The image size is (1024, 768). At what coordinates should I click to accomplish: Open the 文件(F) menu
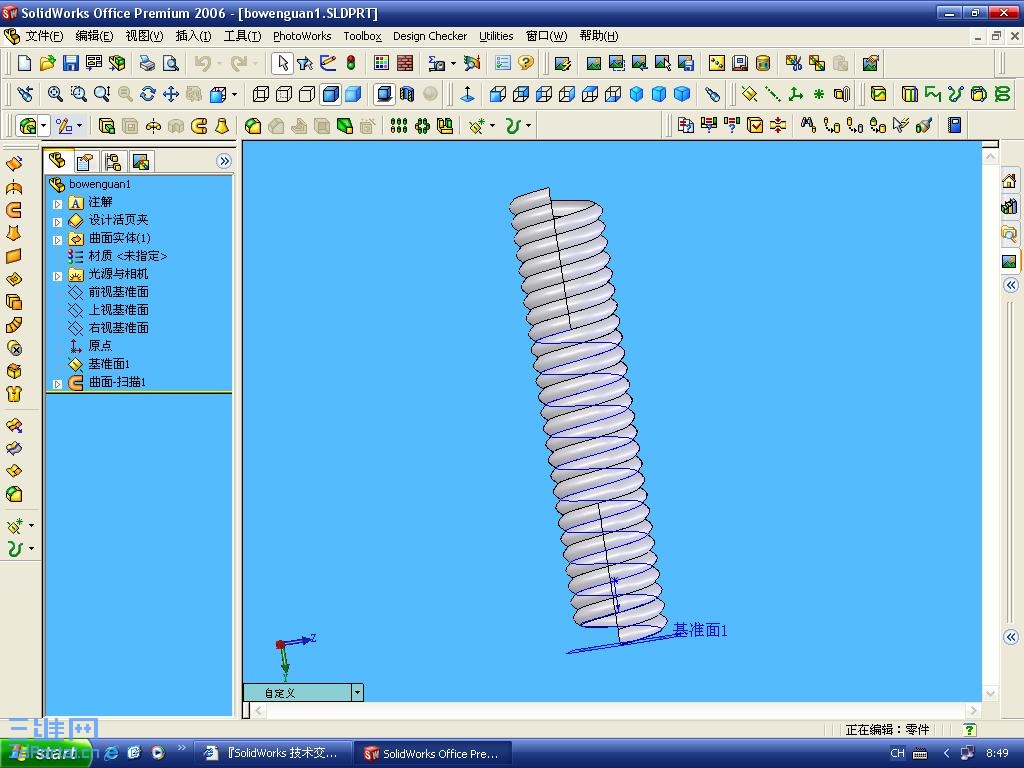point(44,36)
